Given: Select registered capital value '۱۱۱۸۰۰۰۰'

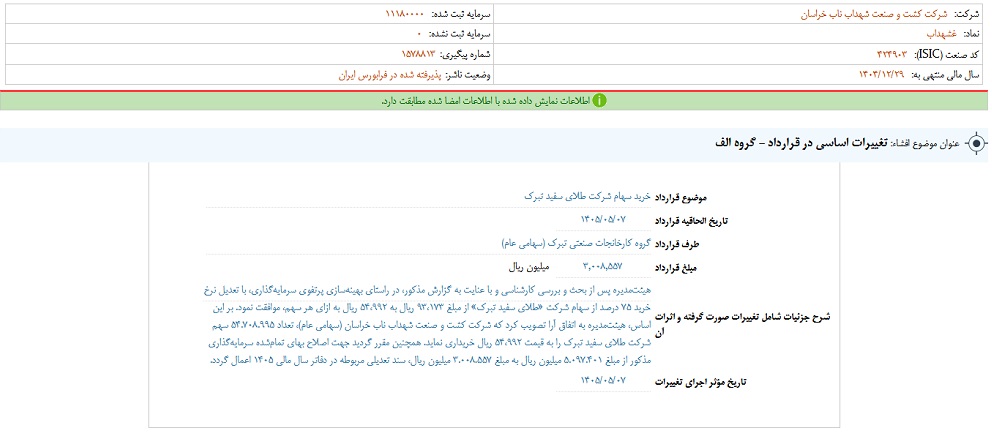Looking at the screenshot, I should pyautogui.click(x=404, y=13).
